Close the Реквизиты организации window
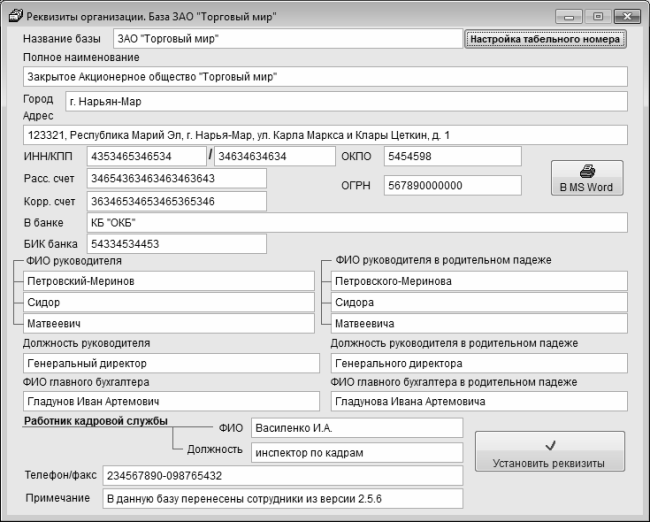The height and width of the screenshot is (522, 650). 627,17
